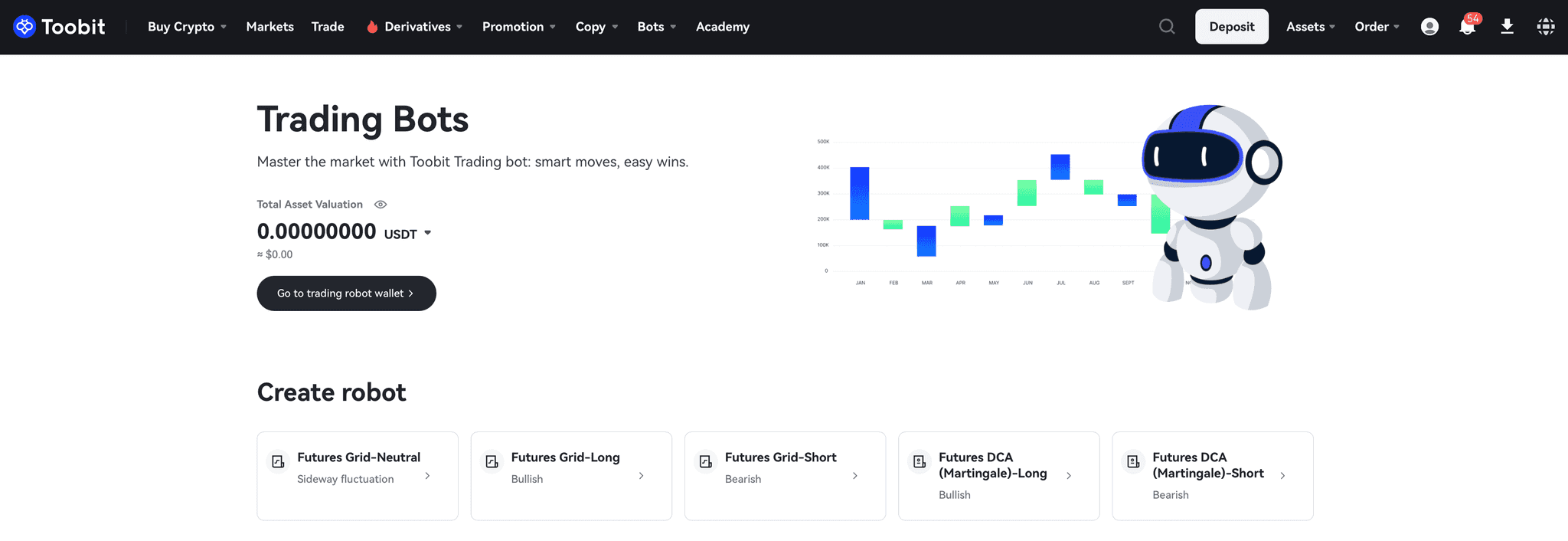Image resolution: width=1568 pixels, height=541 pixels.
Task: Open the user profile avatar icon
Action: pos(1429,27)
